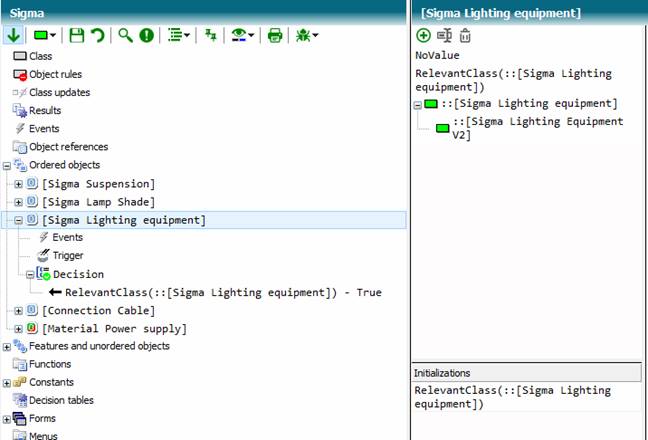Expand the Constants node

click(x=7, y=383)
